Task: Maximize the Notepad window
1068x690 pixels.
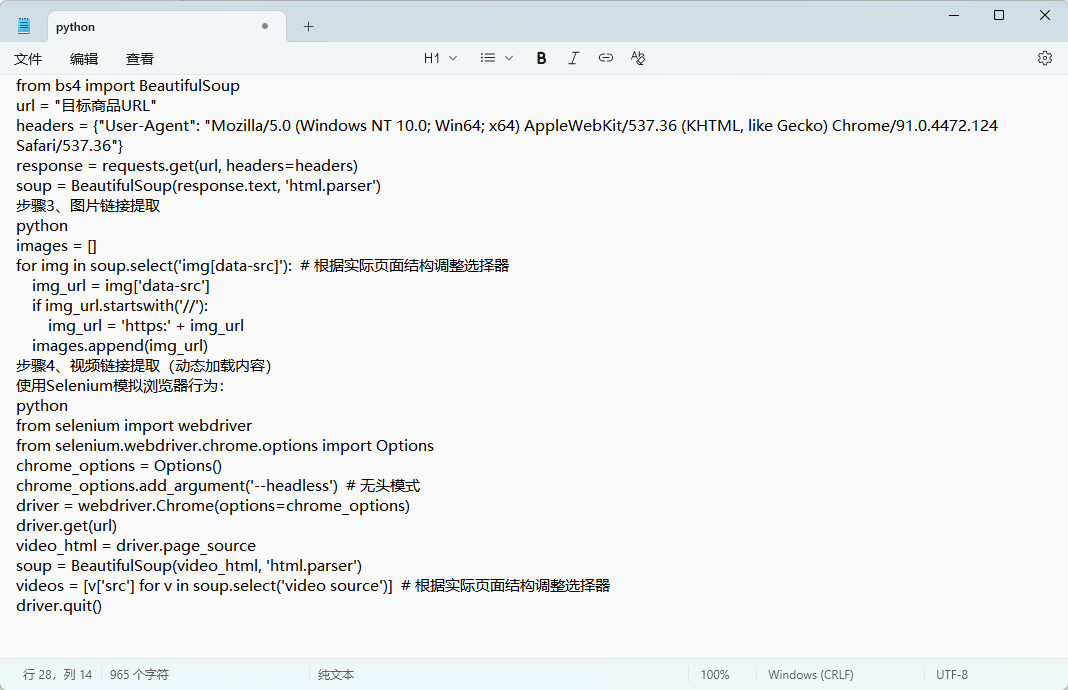Action: click(999, 15)
